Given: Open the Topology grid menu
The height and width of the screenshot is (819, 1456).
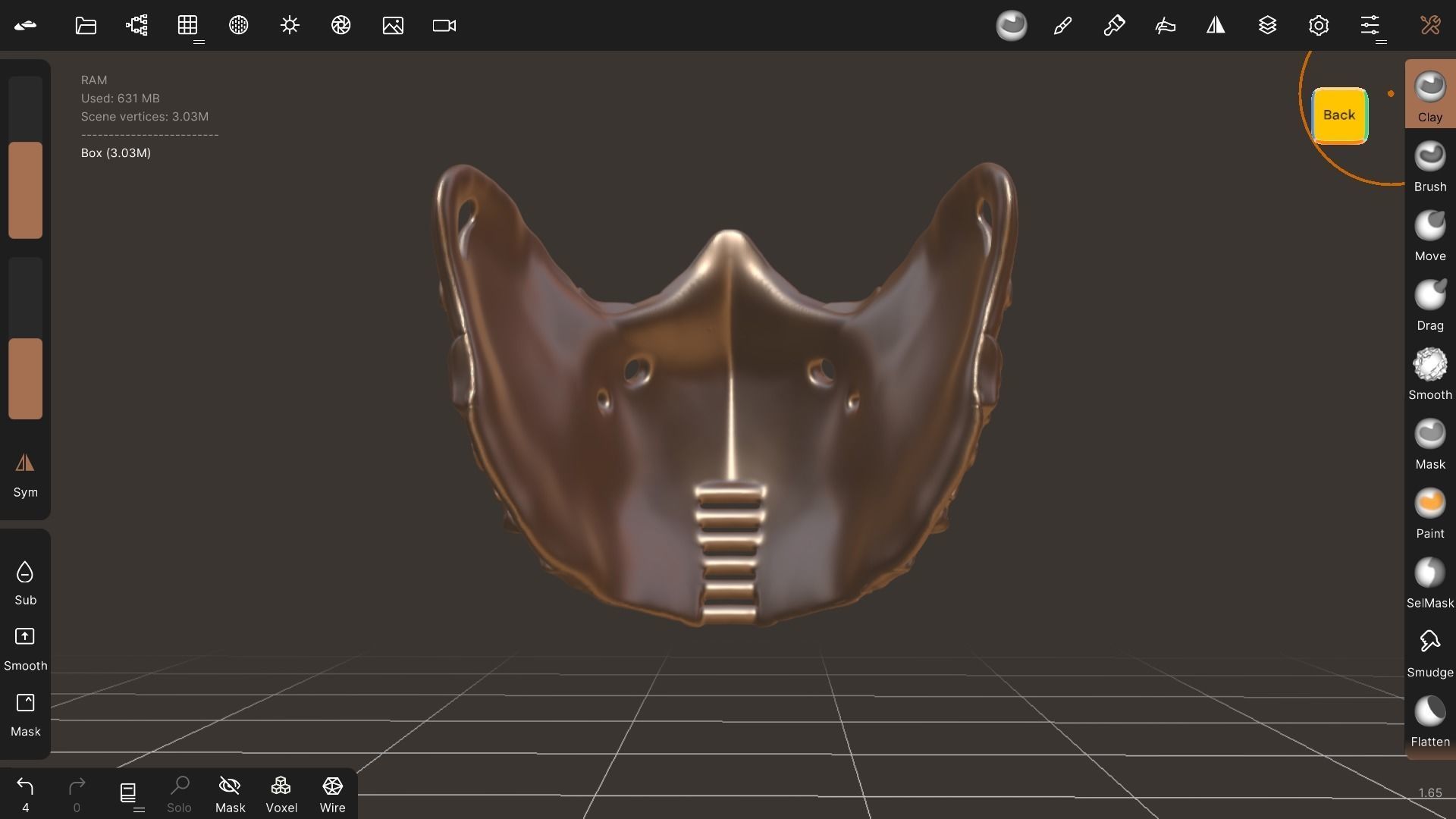Looking at the screenshot, I should click(188, 25).
